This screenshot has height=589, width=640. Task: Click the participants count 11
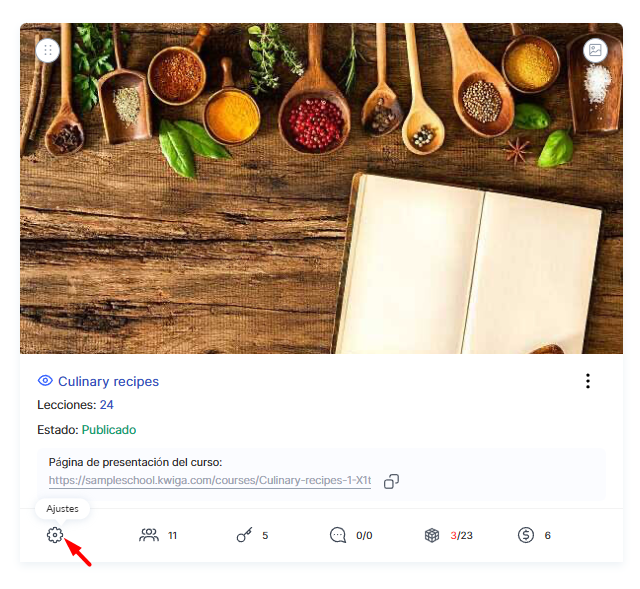click(173, 536)
